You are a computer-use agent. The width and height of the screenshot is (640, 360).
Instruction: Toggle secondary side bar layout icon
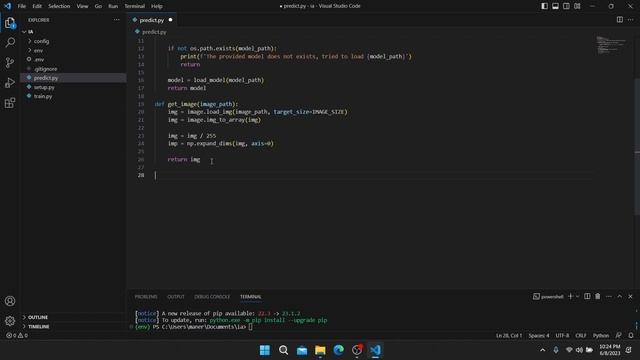pyautogui.click(x=566, y=6)
